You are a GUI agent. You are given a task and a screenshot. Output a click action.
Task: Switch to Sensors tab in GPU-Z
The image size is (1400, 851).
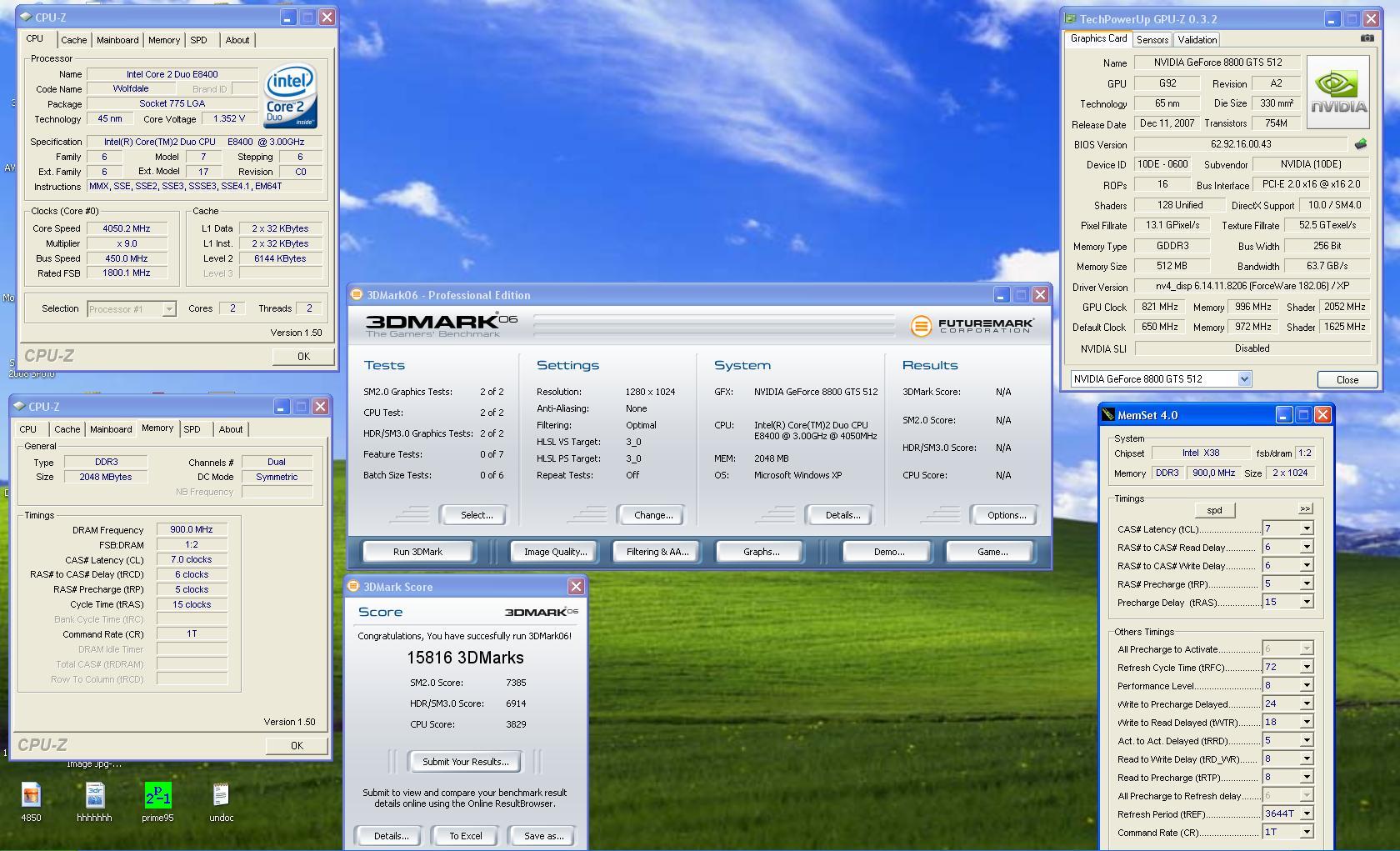click(1152, 40)
